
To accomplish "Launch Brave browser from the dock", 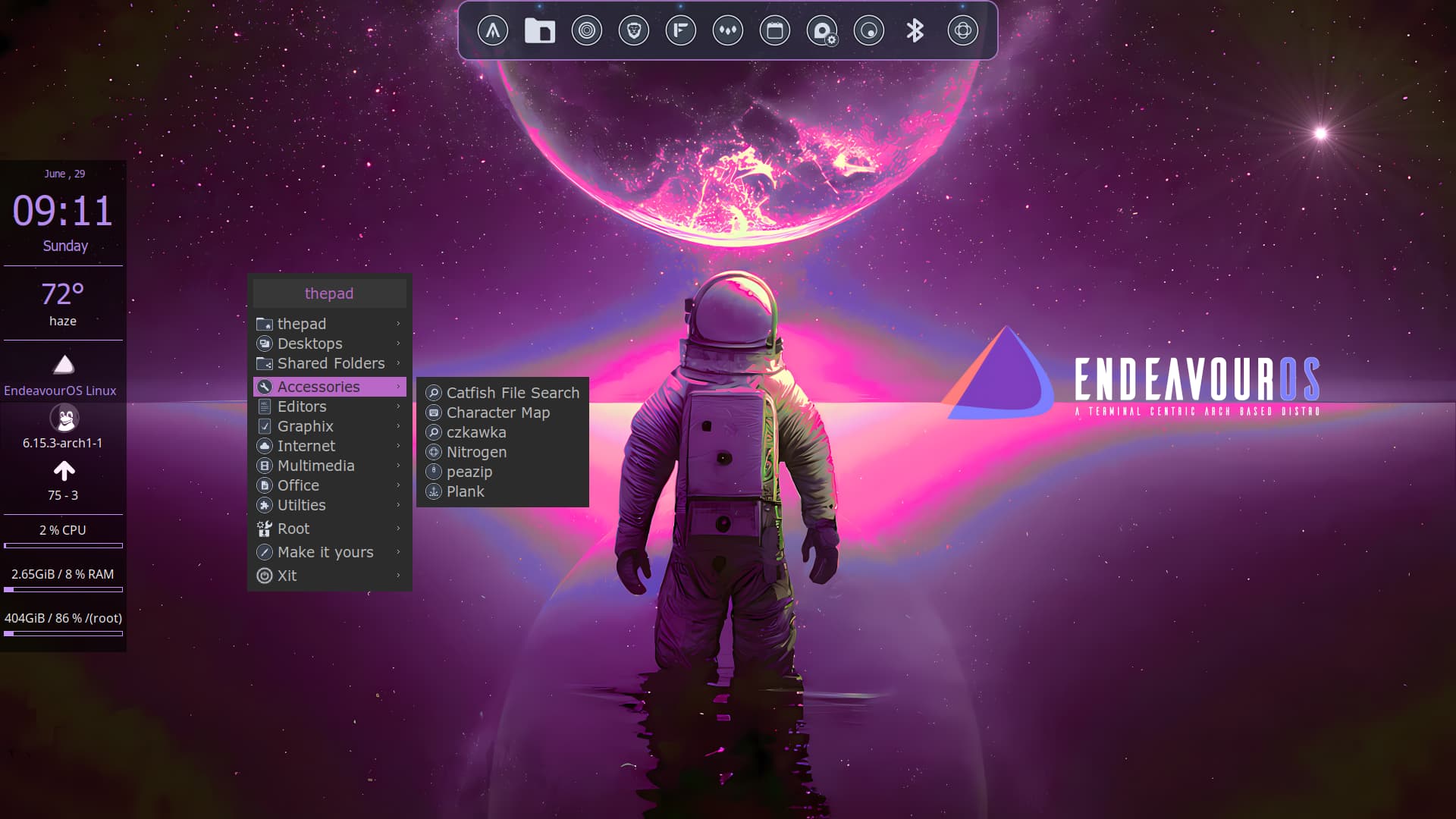I will coord(634,31).
